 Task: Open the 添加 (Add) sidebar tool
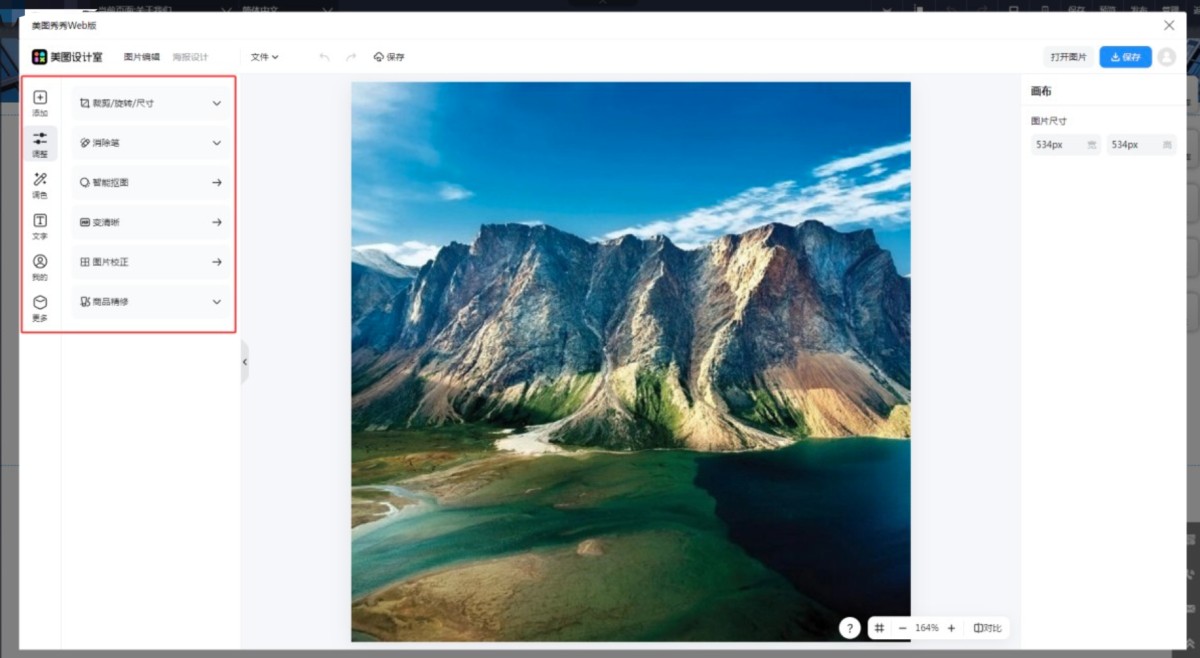pos(40,103)
